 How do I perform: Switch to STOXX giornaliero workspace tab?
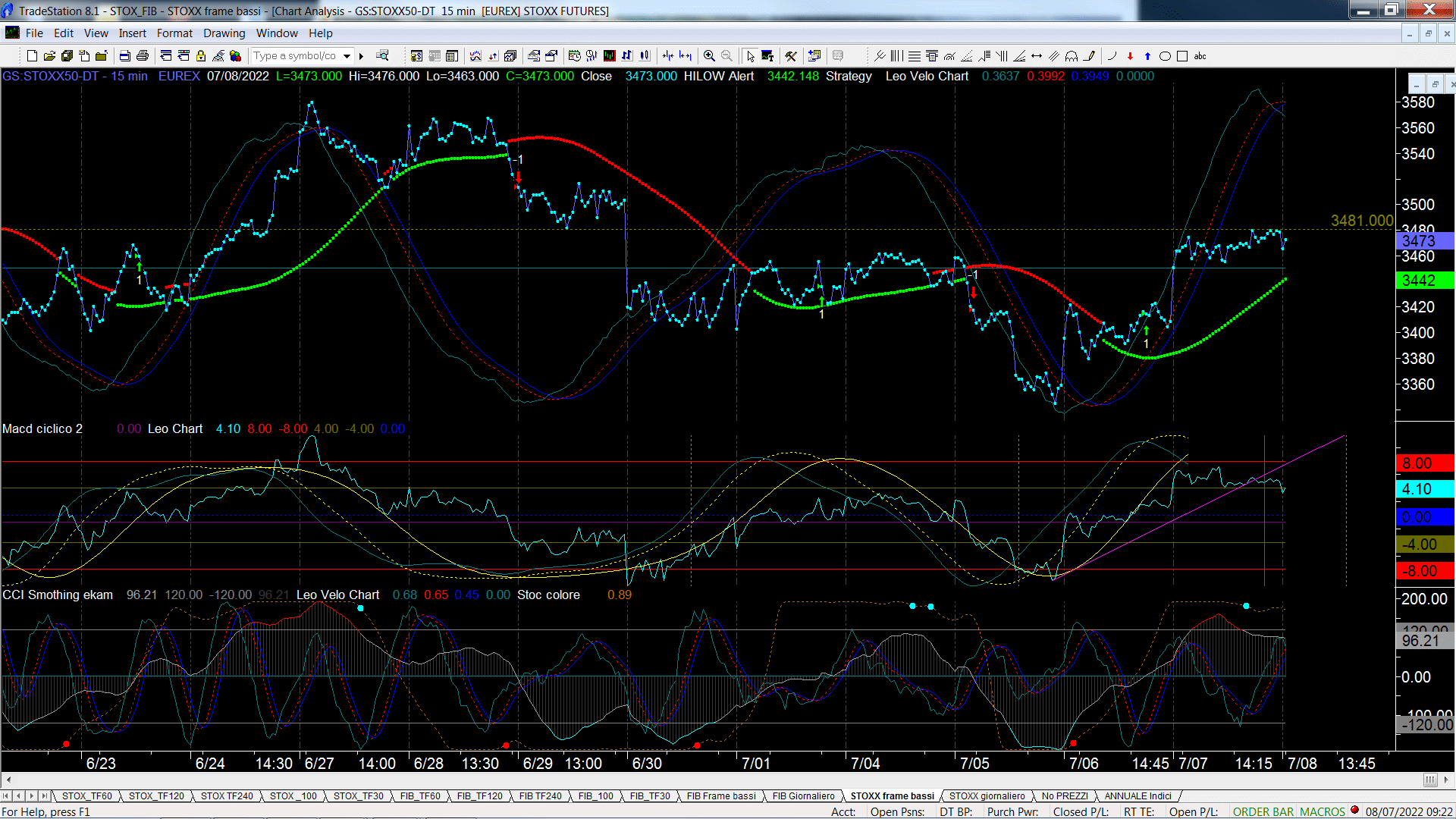coord(987,796)
